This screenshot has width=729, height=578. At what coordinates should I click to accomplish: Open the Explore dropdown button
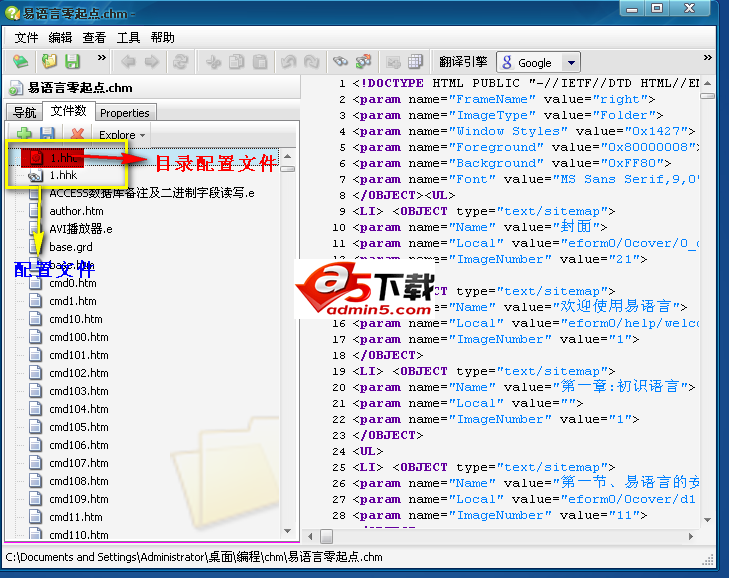[x=122, y=135]
